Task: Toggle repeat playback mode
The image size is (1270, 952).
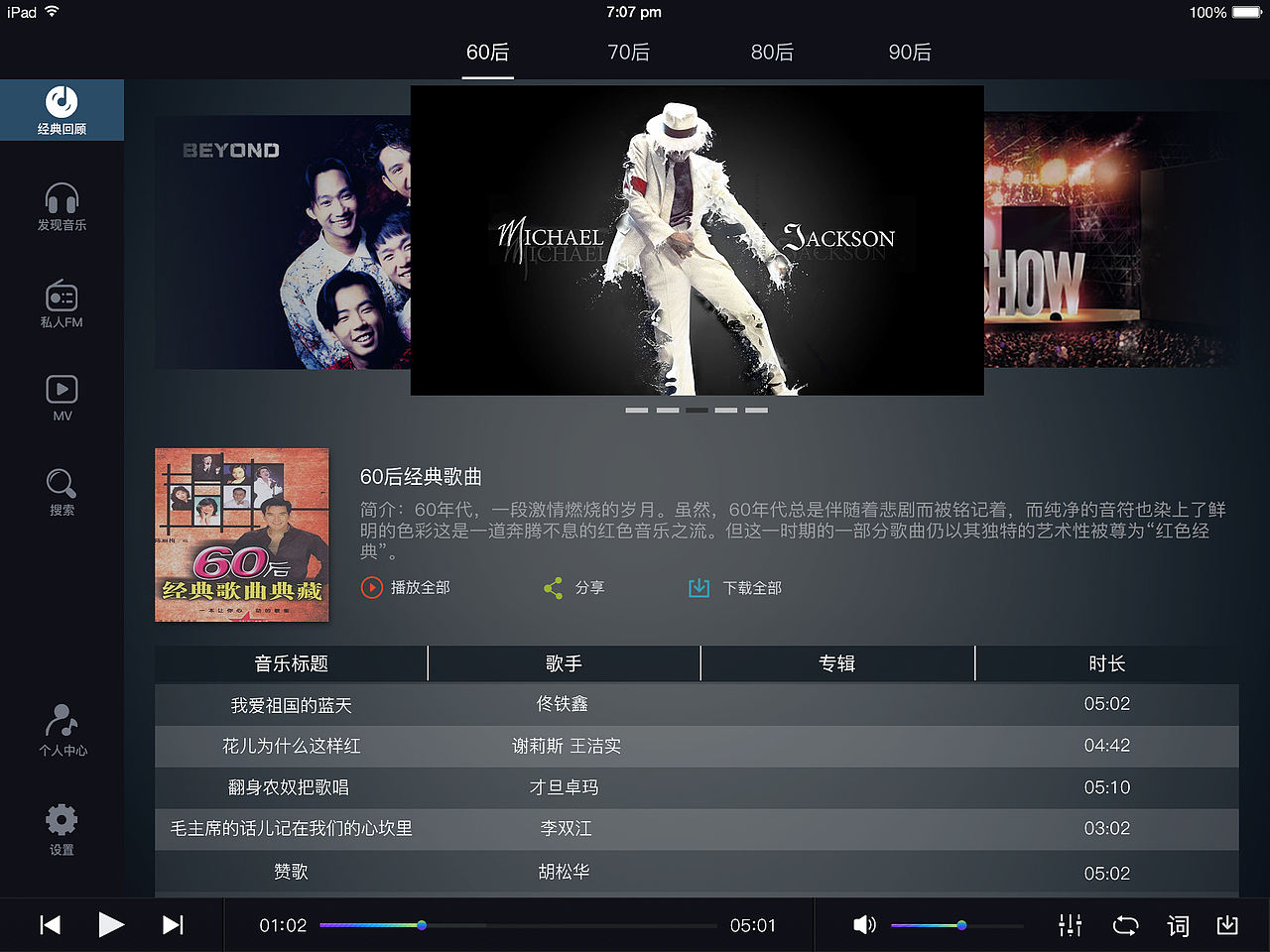Action: pos(1125,924)
